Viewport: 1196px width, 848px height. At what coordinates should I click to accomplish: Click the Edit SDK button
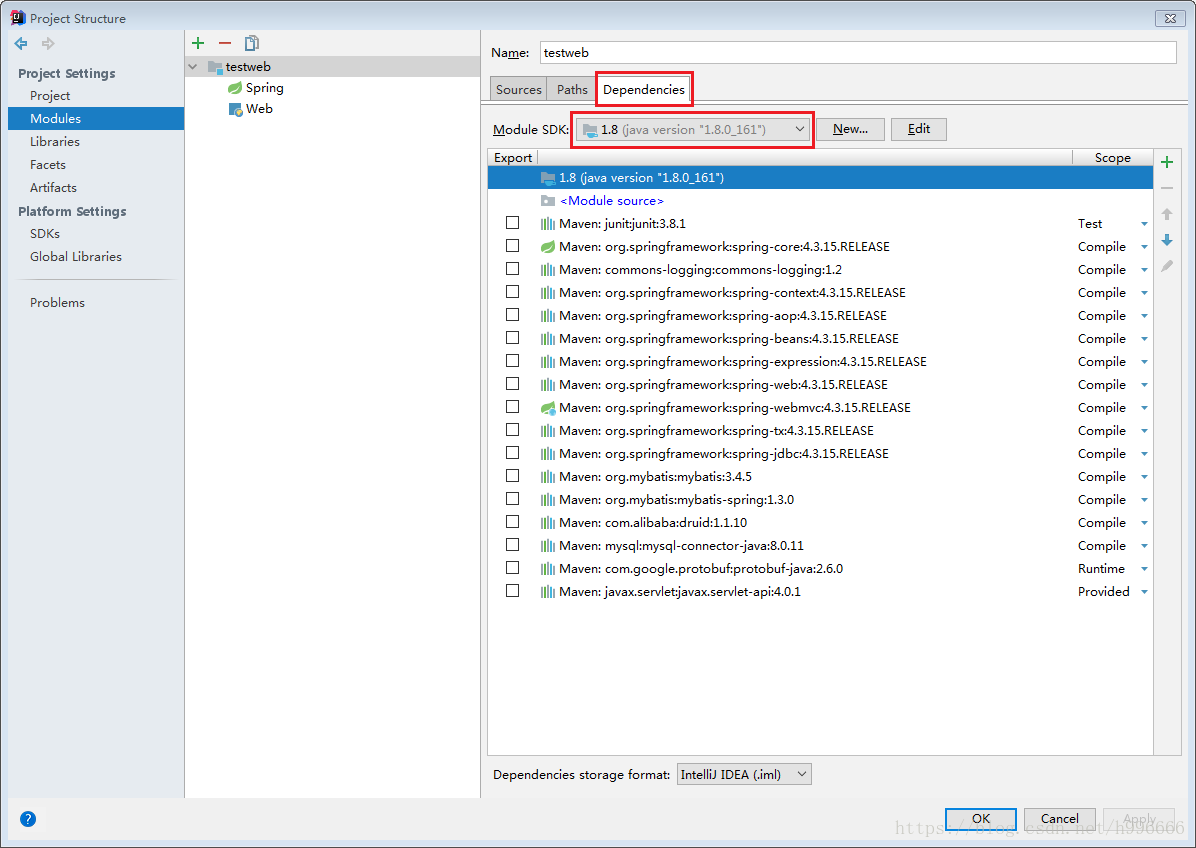(x=918, y=130)
